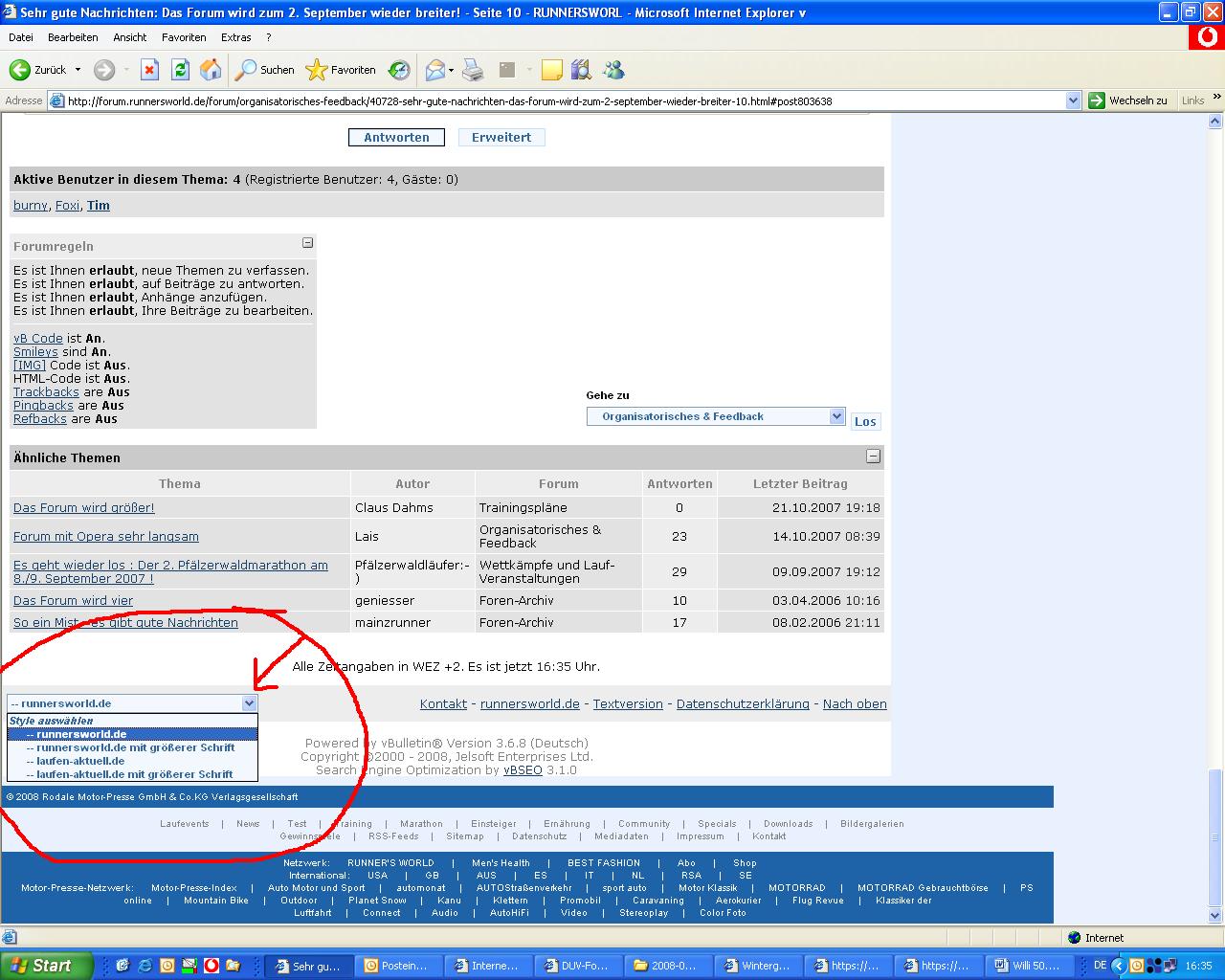Screen dimensions: 1225x980
Task: Open the Extras menu
Action: pyautogui.click(x=235, y=37)
